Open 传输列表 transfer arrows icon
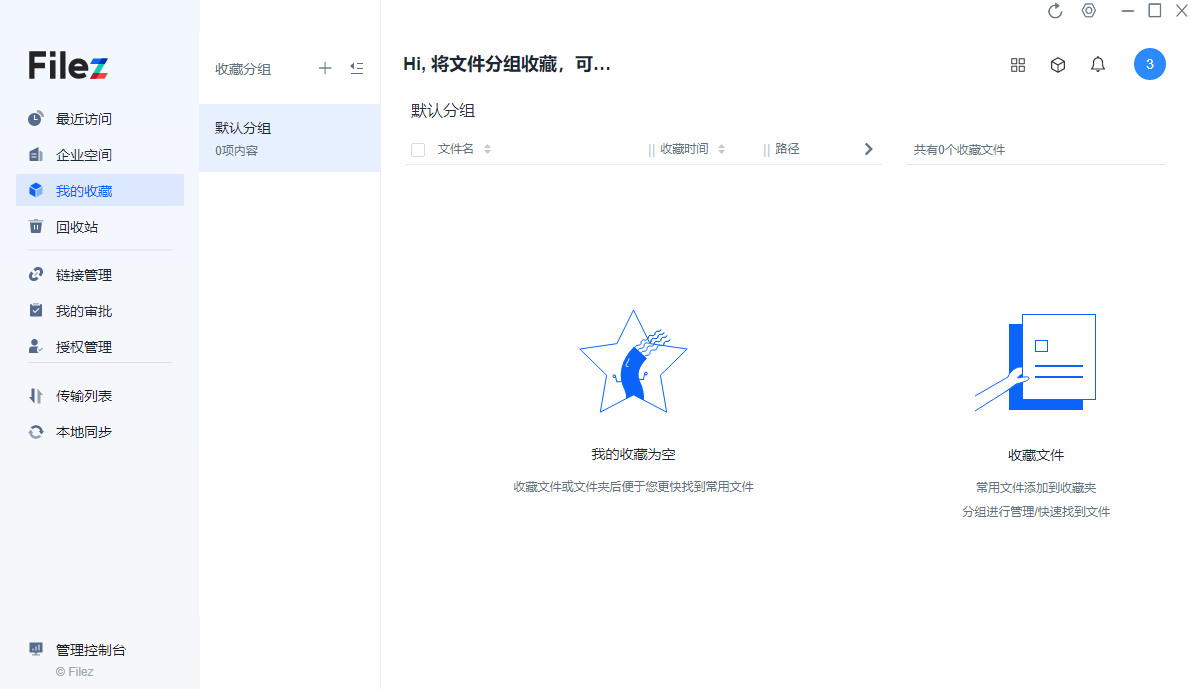The image size is (1190, 689). click(36, 395)
